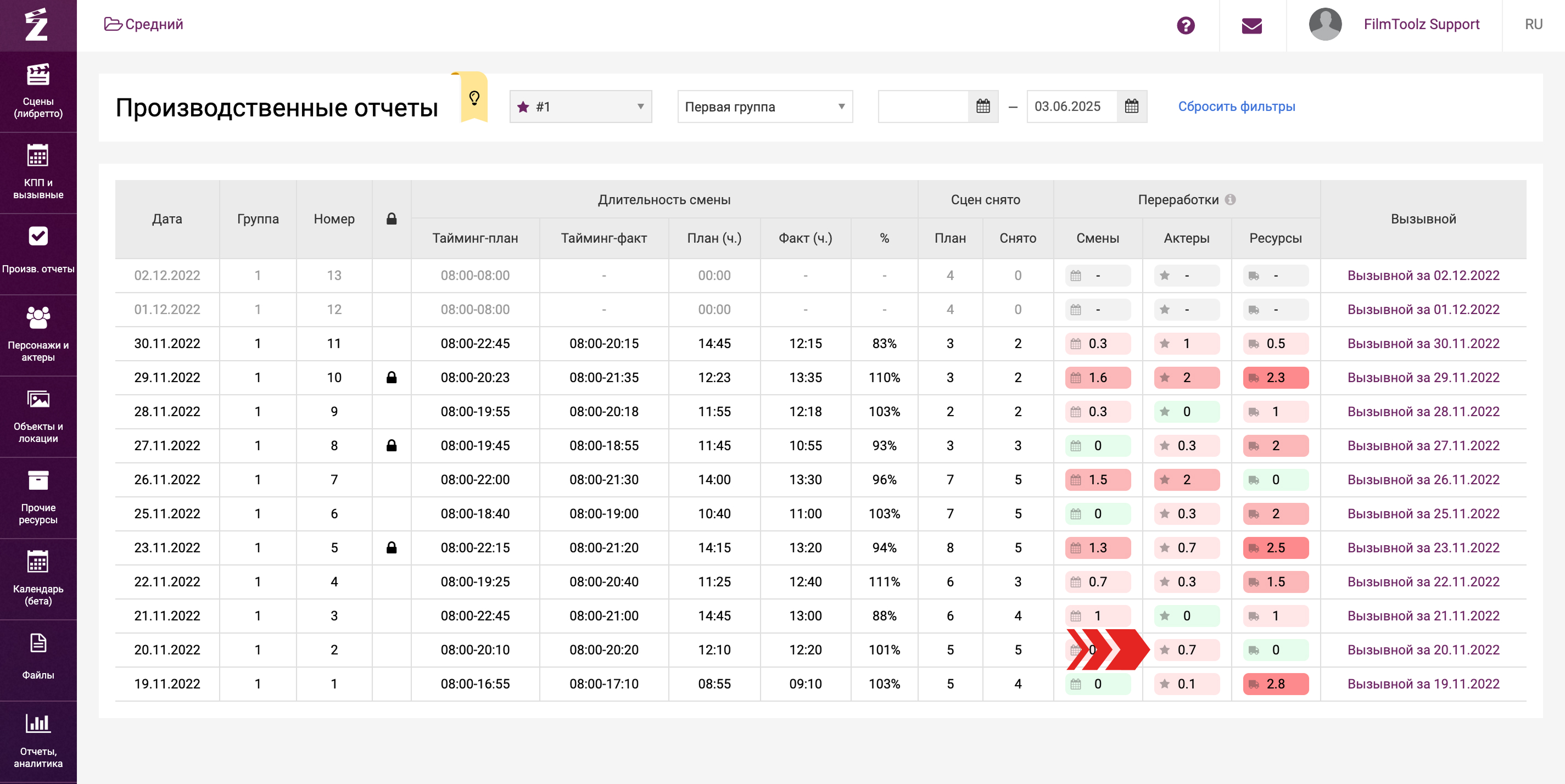Click lock icon in 27.11.2022 row
Viewport: 1565px width, 784px height.
tap(391, 445)
